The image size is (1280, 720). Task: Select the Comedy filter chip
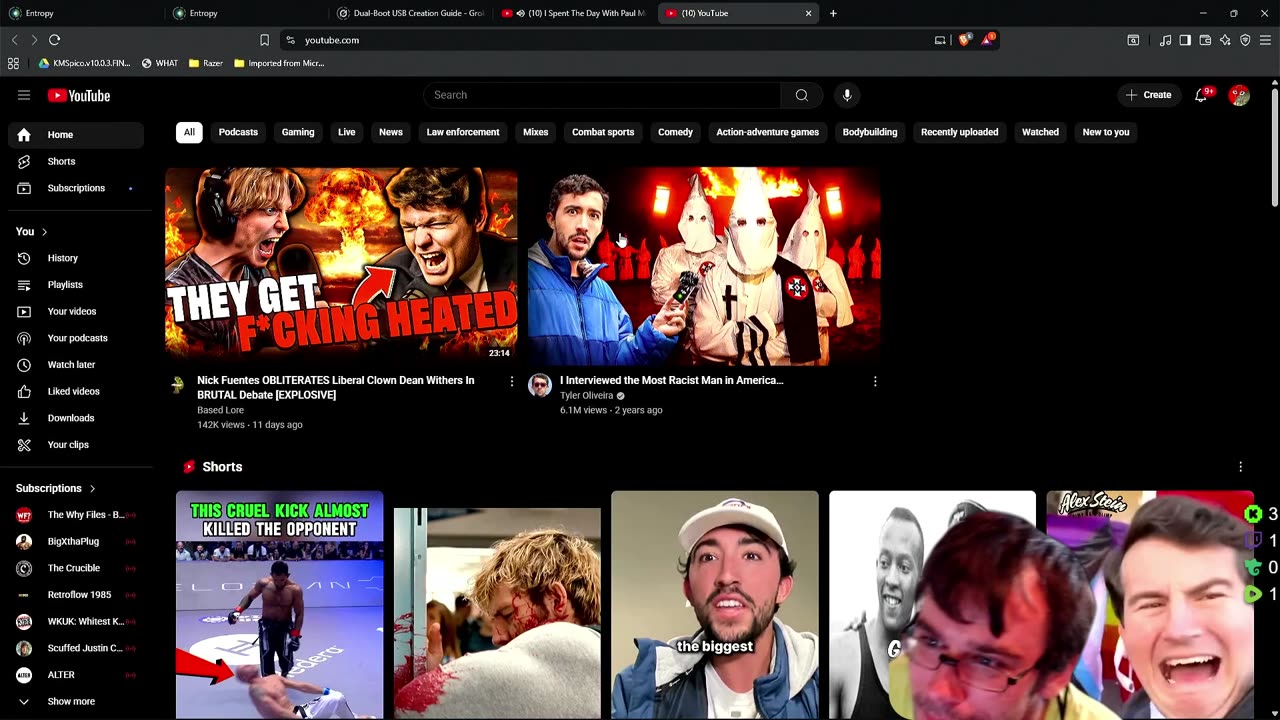(675, 132)
